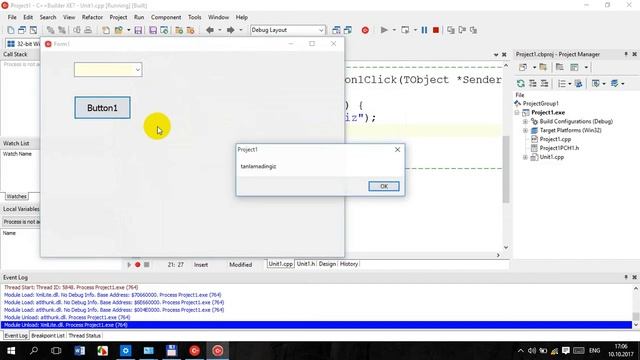Click the Trace Into icon in debug toolbar
This screenshot has height=360, width=640.
pos(451,30)
